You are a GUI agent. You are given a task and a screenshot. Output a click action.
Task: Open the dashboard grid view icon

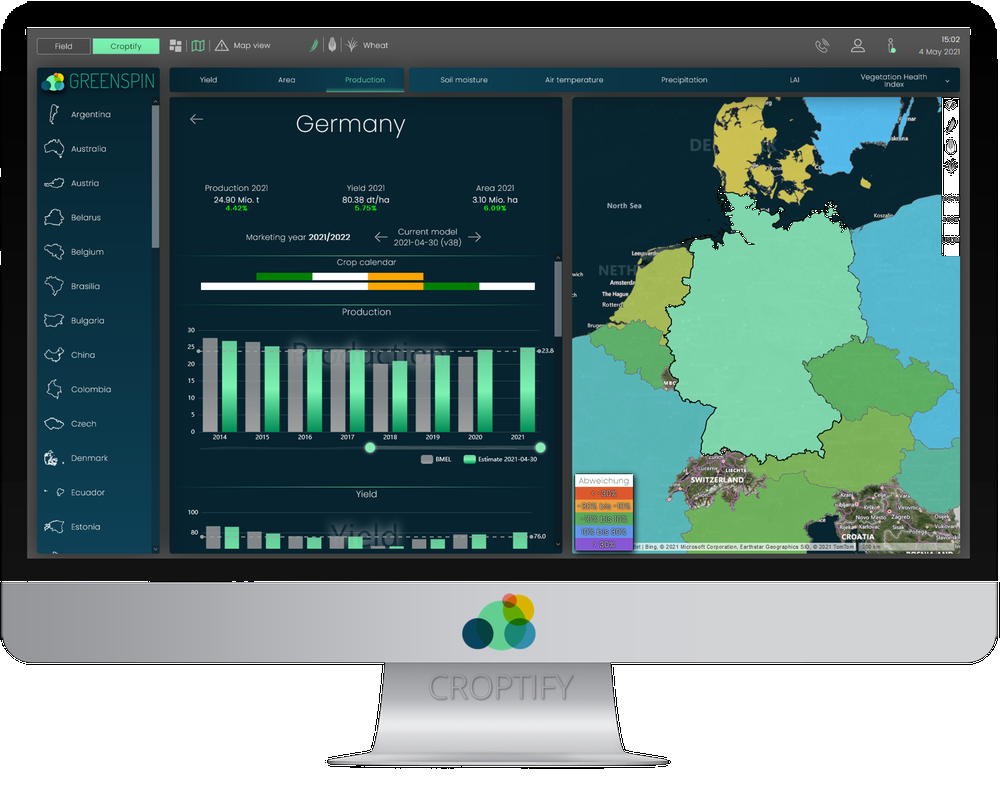[176, 46]
